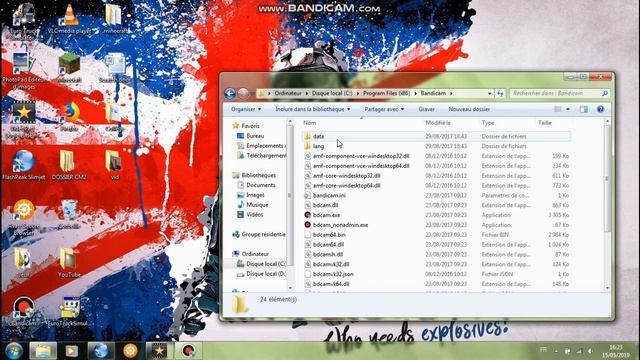Click Graver toolbar button
Viewport: 640px width, 360px height.
click(x=427, y=109)
